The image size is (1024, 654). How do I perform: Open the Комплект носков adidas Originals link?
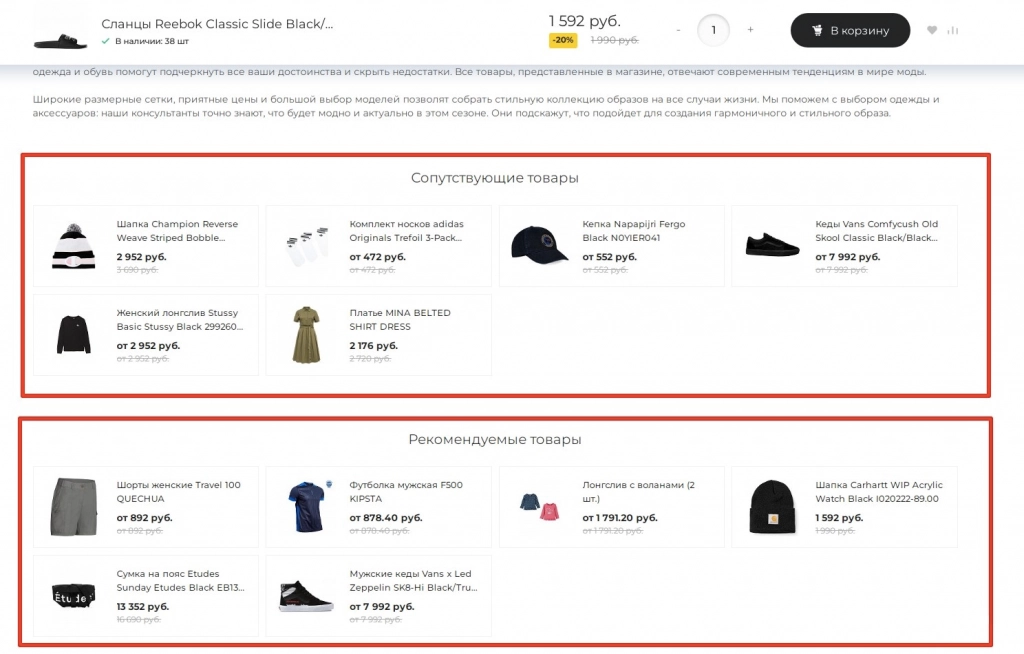click(406, 231)
